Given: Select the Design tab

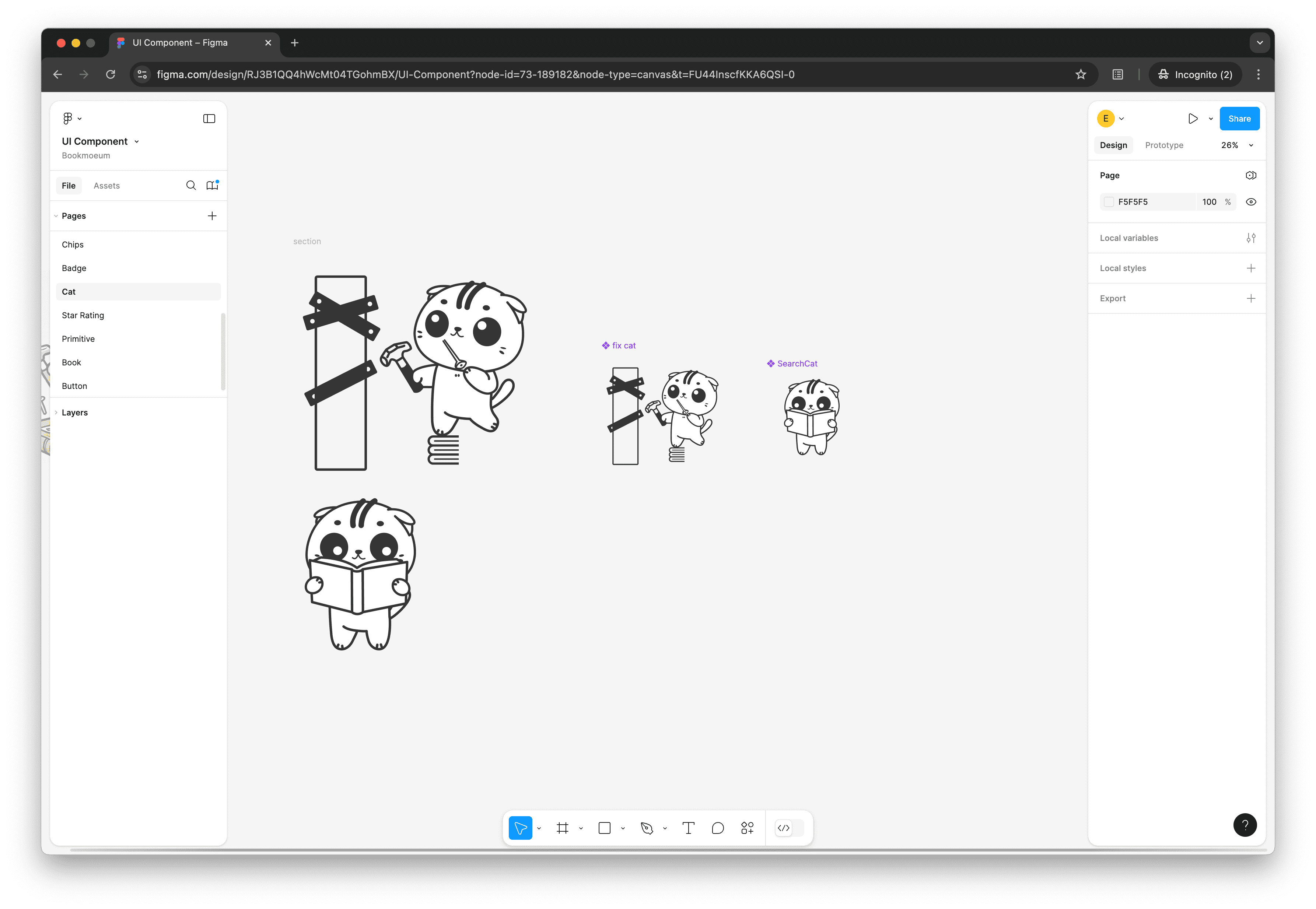Looking at the screenshot, I should (x=1113, y=145).
